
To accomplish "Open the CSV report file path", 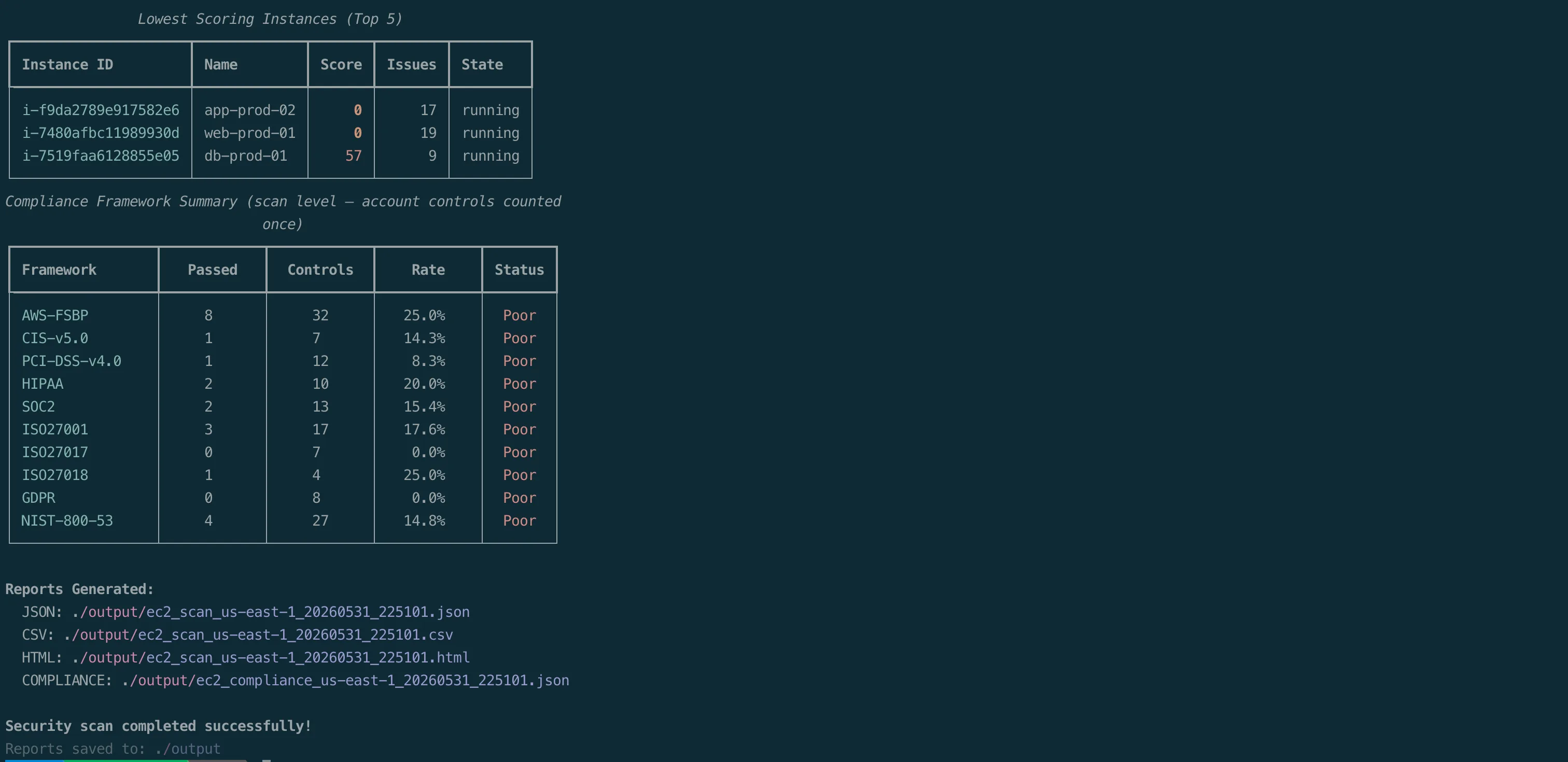I will point(258,635).
